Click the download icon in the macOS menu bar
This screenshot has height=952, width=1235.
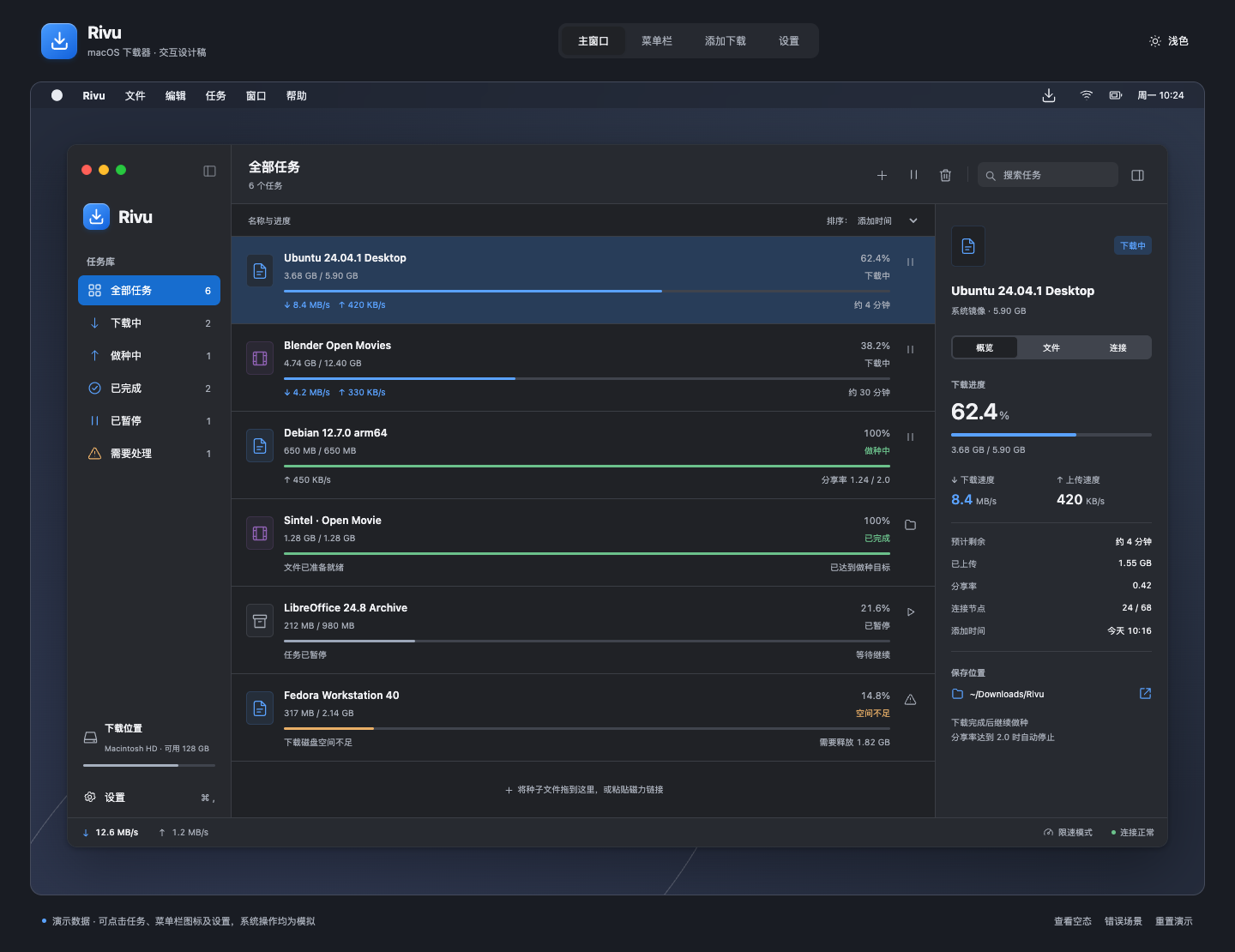tap(1048, 95)
